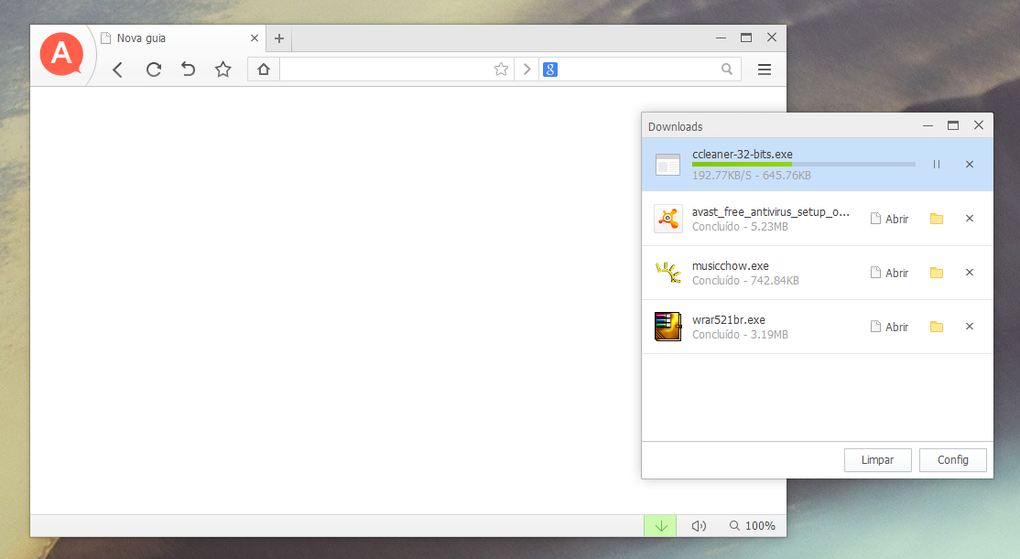This screenshot has height=559, width=1020.
Task: Maximize the Downloads window
Action: [953, 126]
